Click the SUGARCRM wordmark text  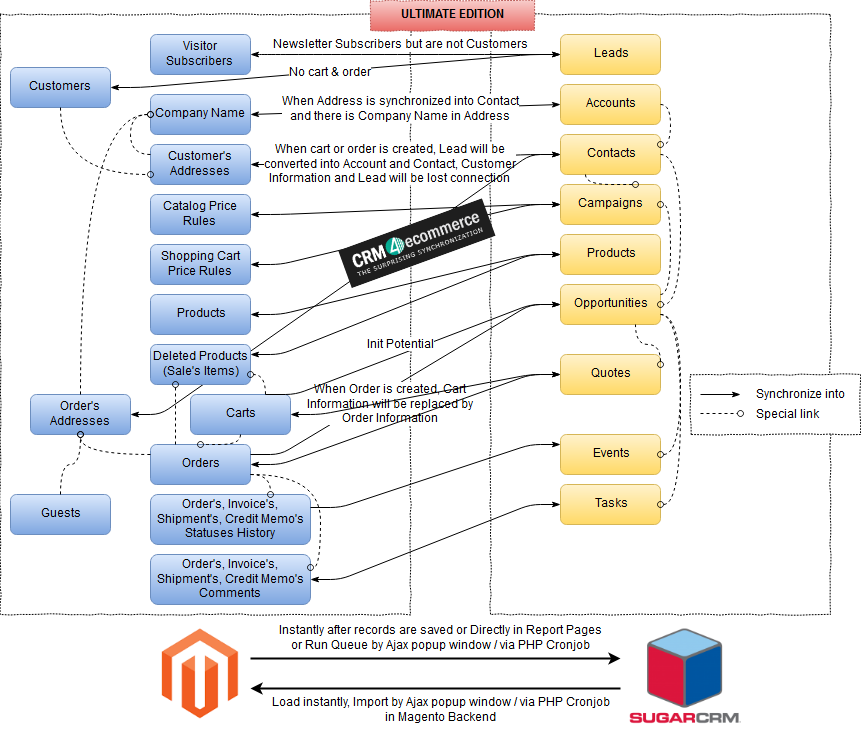[x=684, y=718]
